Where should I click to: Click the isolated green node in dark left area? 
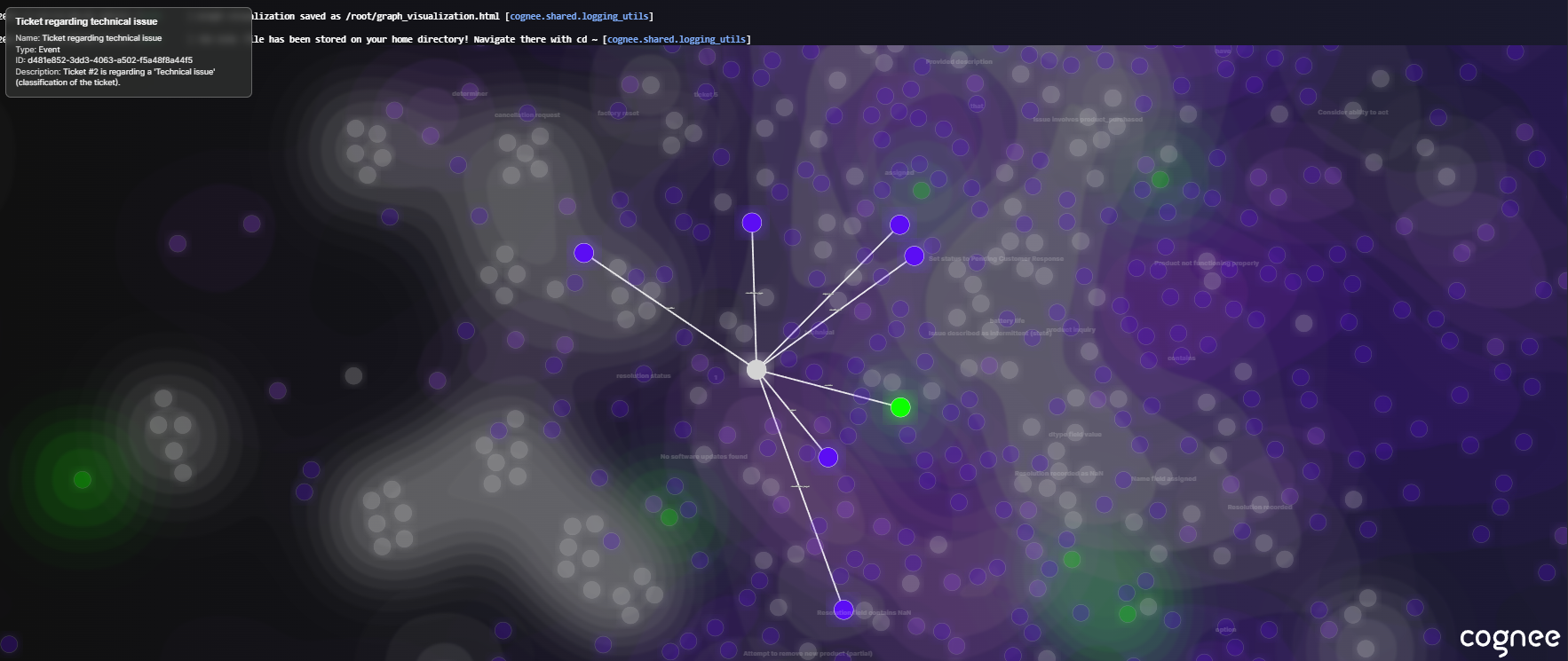point(83,479)
